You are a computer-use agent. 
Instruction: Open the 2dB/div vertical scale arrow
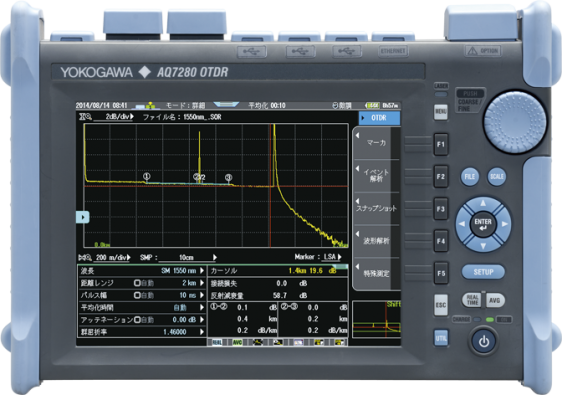coord(132,116)
